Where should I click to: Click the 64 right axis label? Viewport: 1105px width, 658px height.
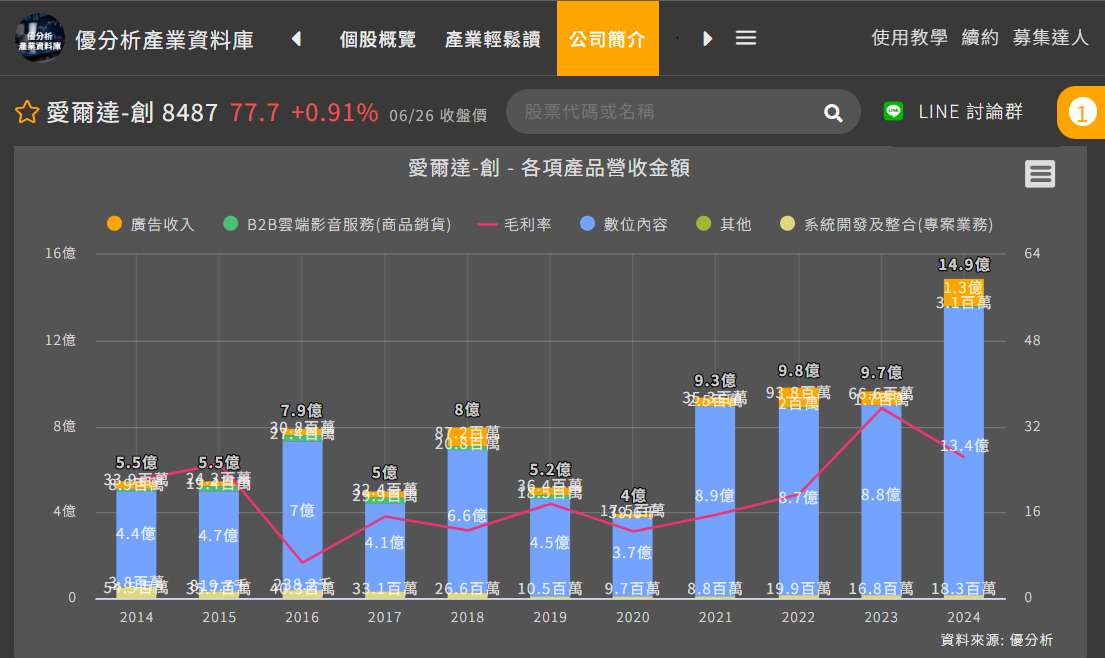[1032, 253]
